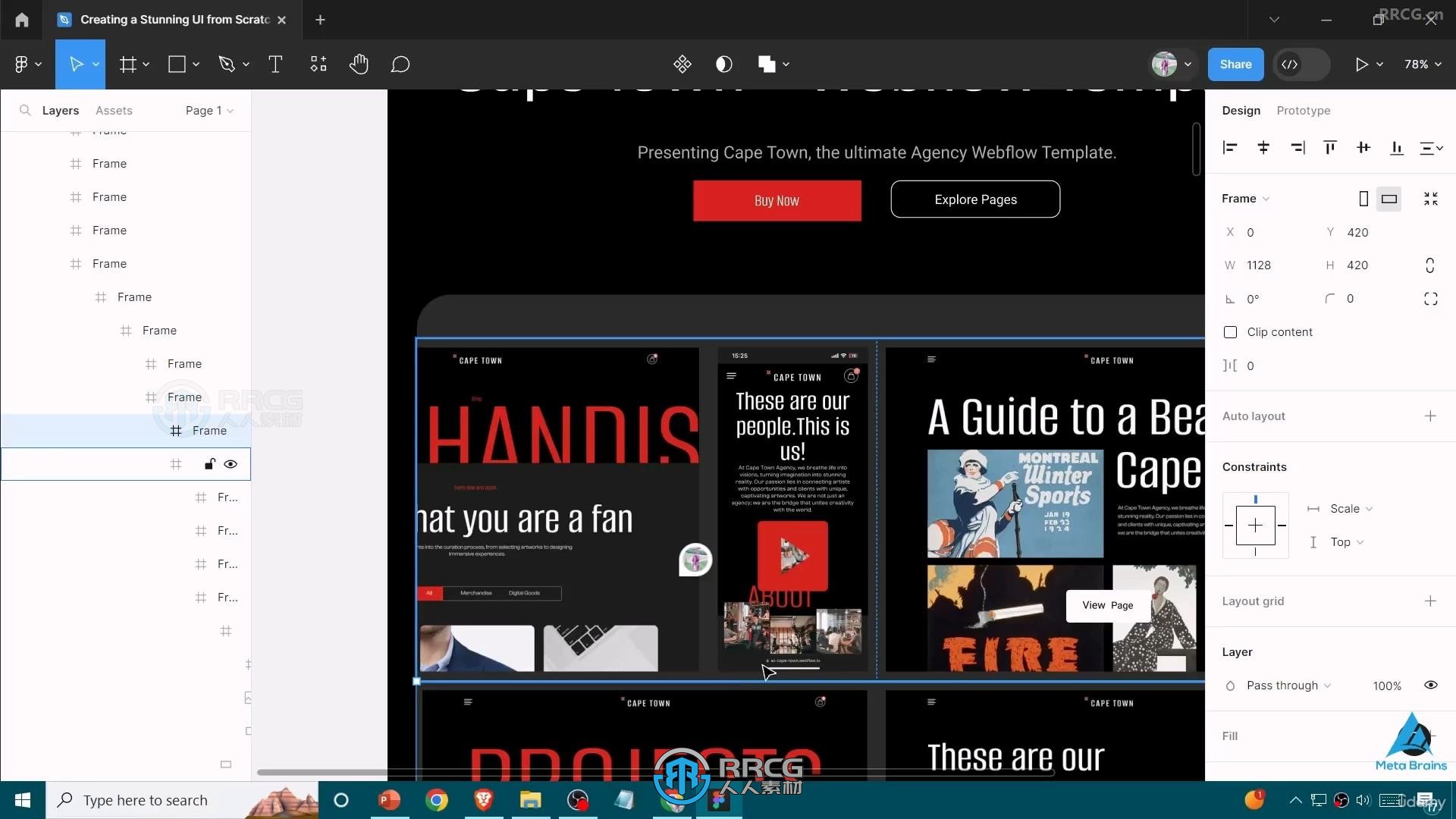
Task: Open horizontal constraint Scale dropdown
Action: [x=1351, y=509]
